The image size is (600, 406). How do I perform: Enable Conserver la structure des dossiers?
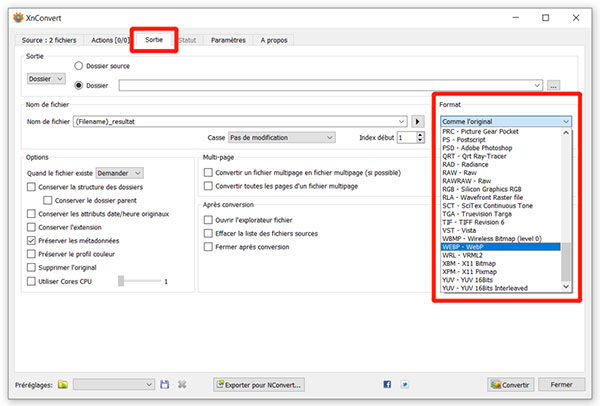[x=31, y=187]
